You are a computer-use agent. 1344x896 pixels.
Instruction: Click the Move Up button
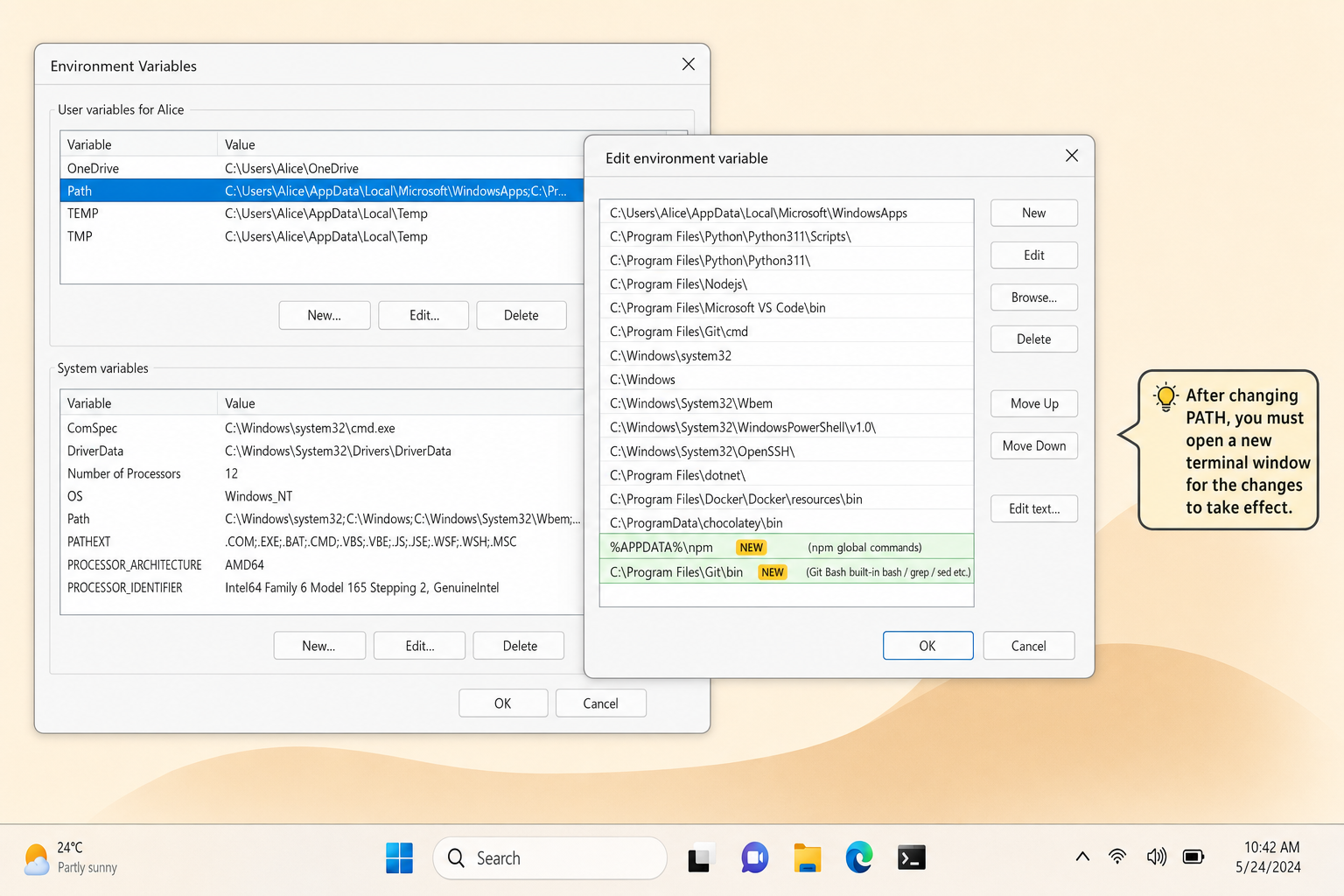[x=1033, y=403]
